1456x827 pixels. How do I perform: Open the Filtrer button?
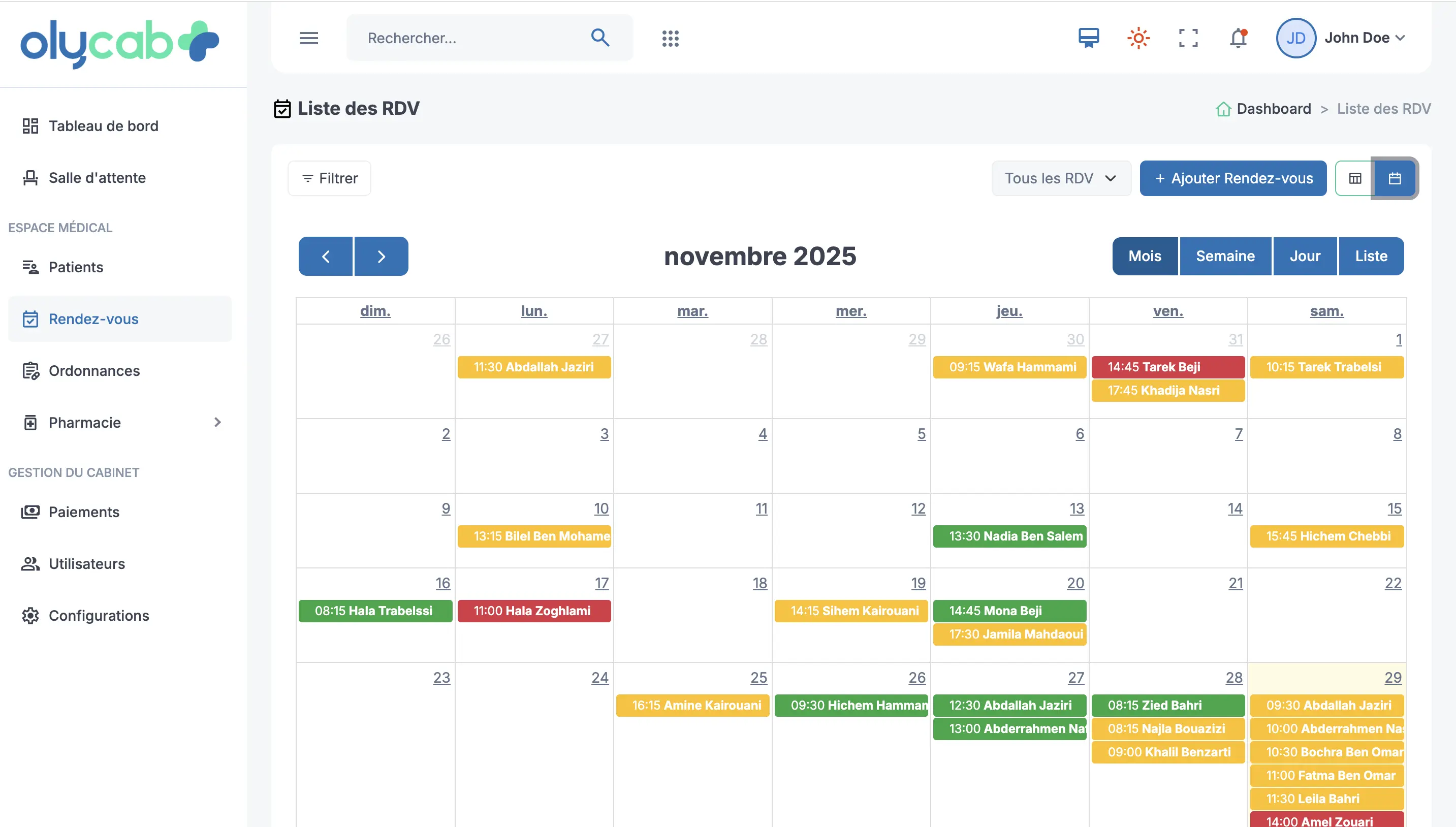[329, 178]
